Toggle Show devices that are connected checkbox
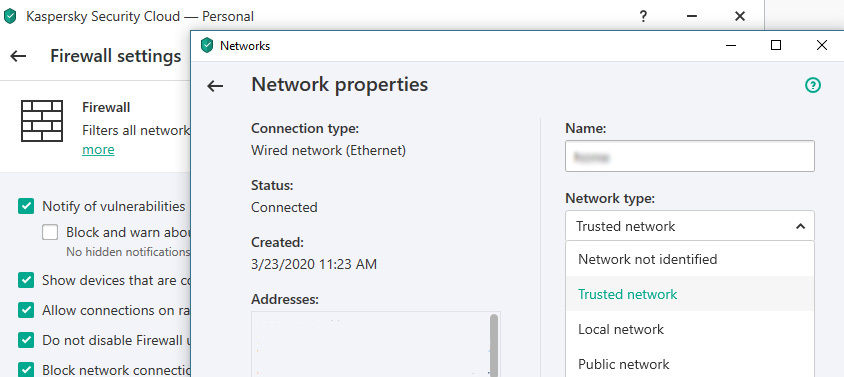844x377 pixels. 26,280
